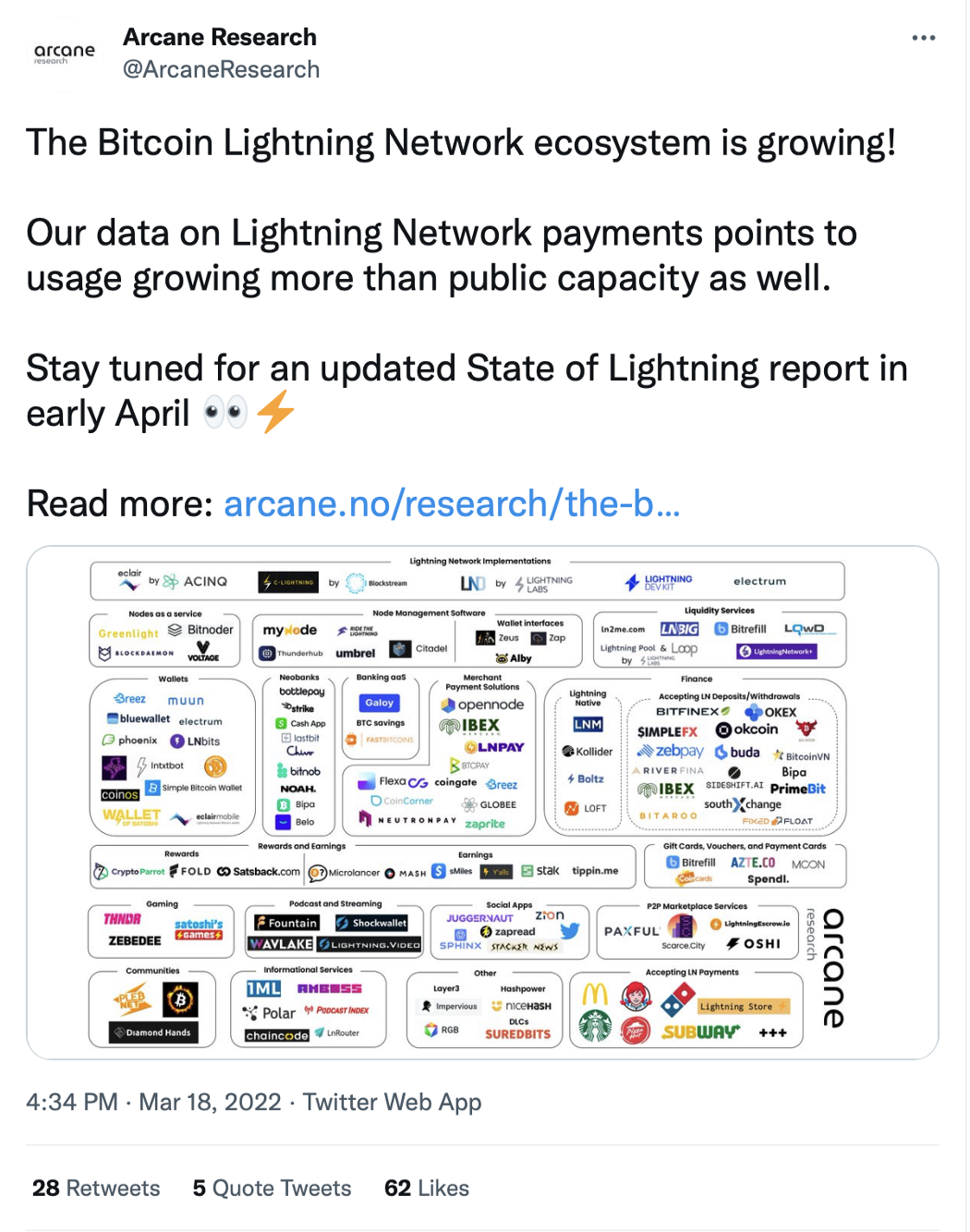View the 28 Retweets list
Image resolution: width=970 pixels, height=1232 pixels.
click(96, 1189)
